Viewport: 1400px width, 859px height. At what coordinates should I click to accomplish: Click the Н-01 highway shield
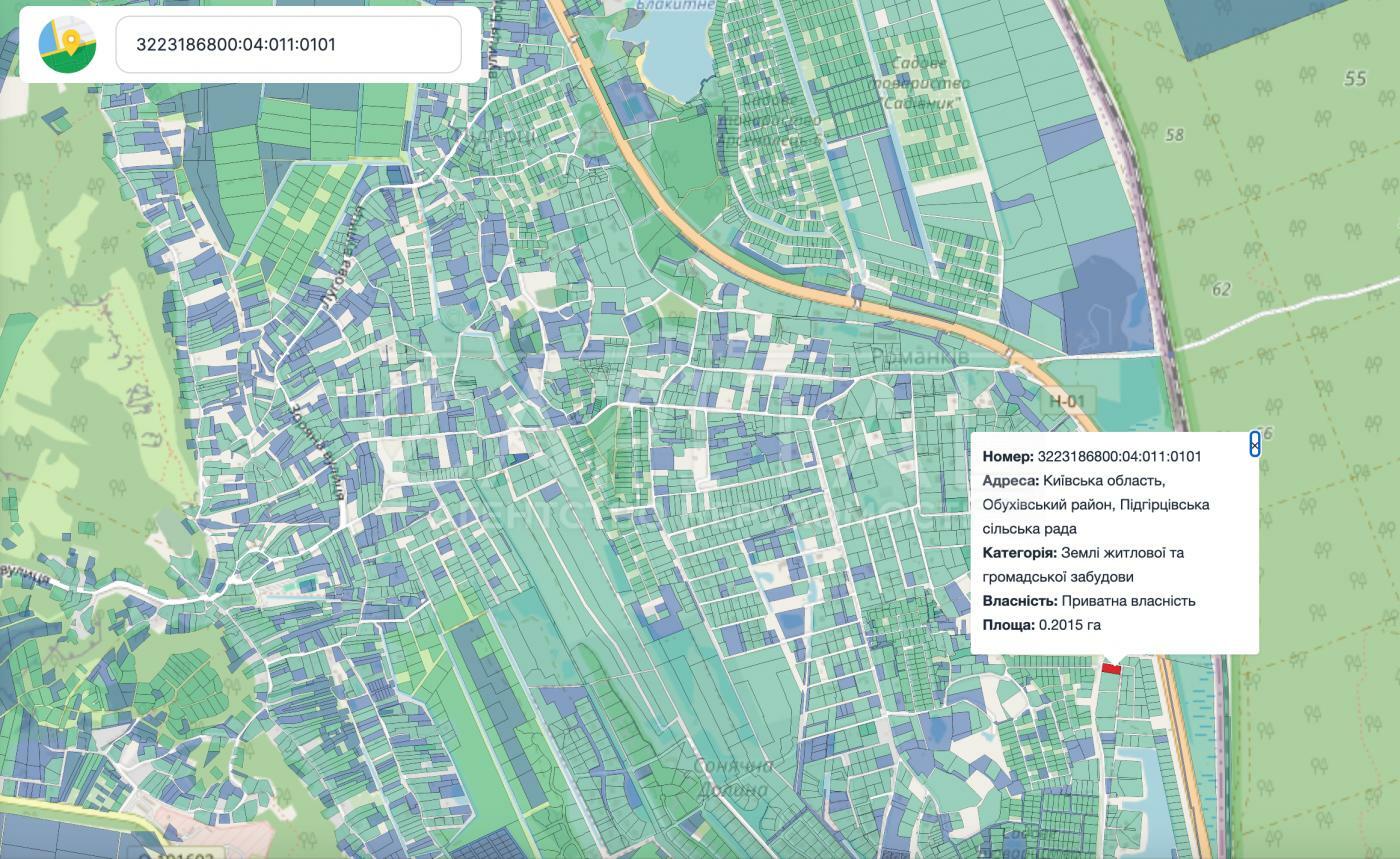(1067, 402)
